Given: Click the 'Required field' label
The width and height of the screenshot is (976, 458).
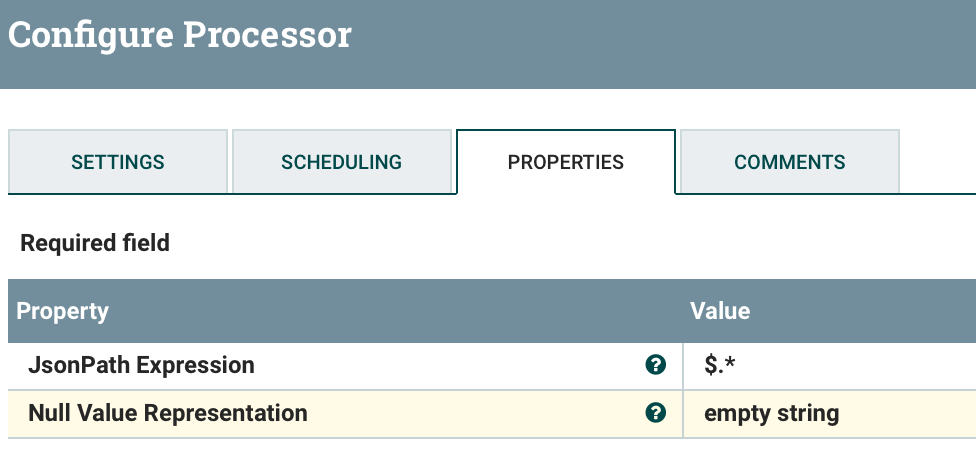Looking at the screenshot, I should pyautogui.click(x=95, y=243).
